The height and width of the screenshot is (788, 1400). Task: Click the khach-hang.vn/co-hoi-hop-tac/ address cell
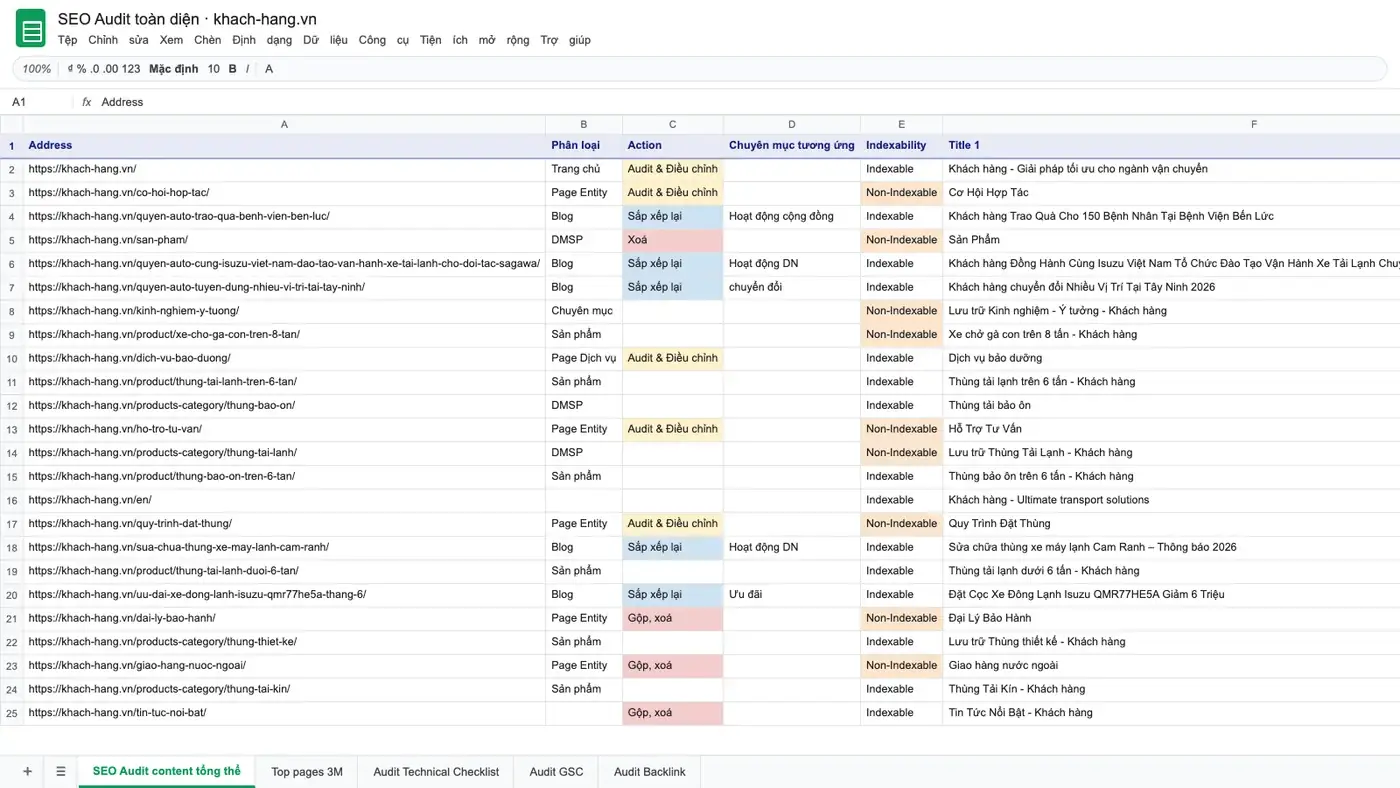285,193
